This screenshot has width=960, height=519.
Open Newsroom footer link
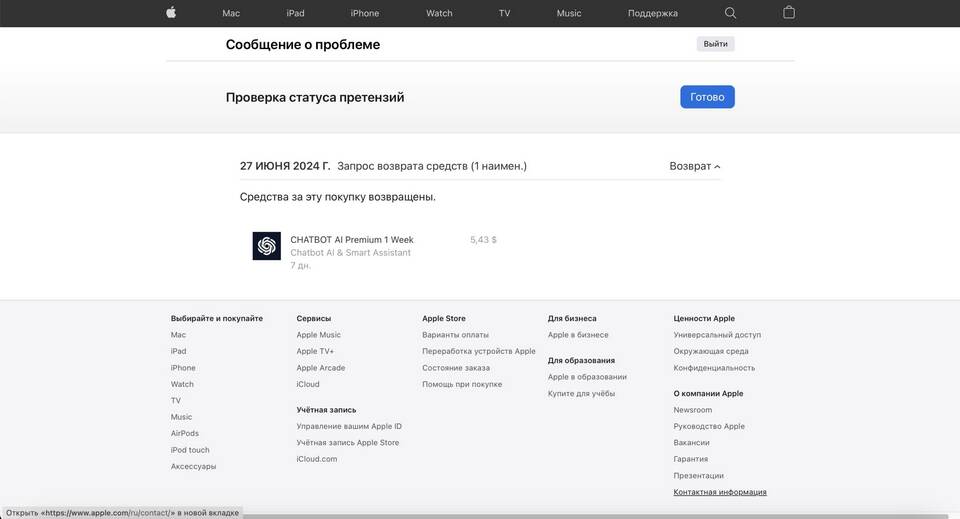click(x=692, y=410)
